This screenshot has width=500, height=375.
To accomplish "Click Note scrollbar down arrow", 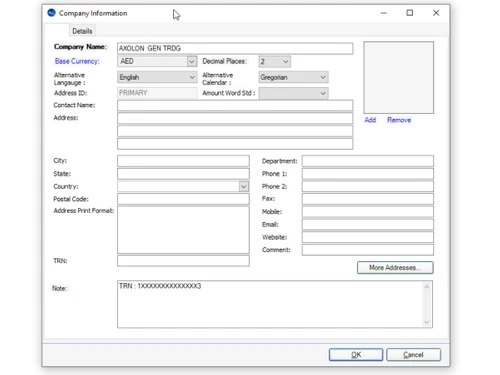I will click(x=427, y=322).
